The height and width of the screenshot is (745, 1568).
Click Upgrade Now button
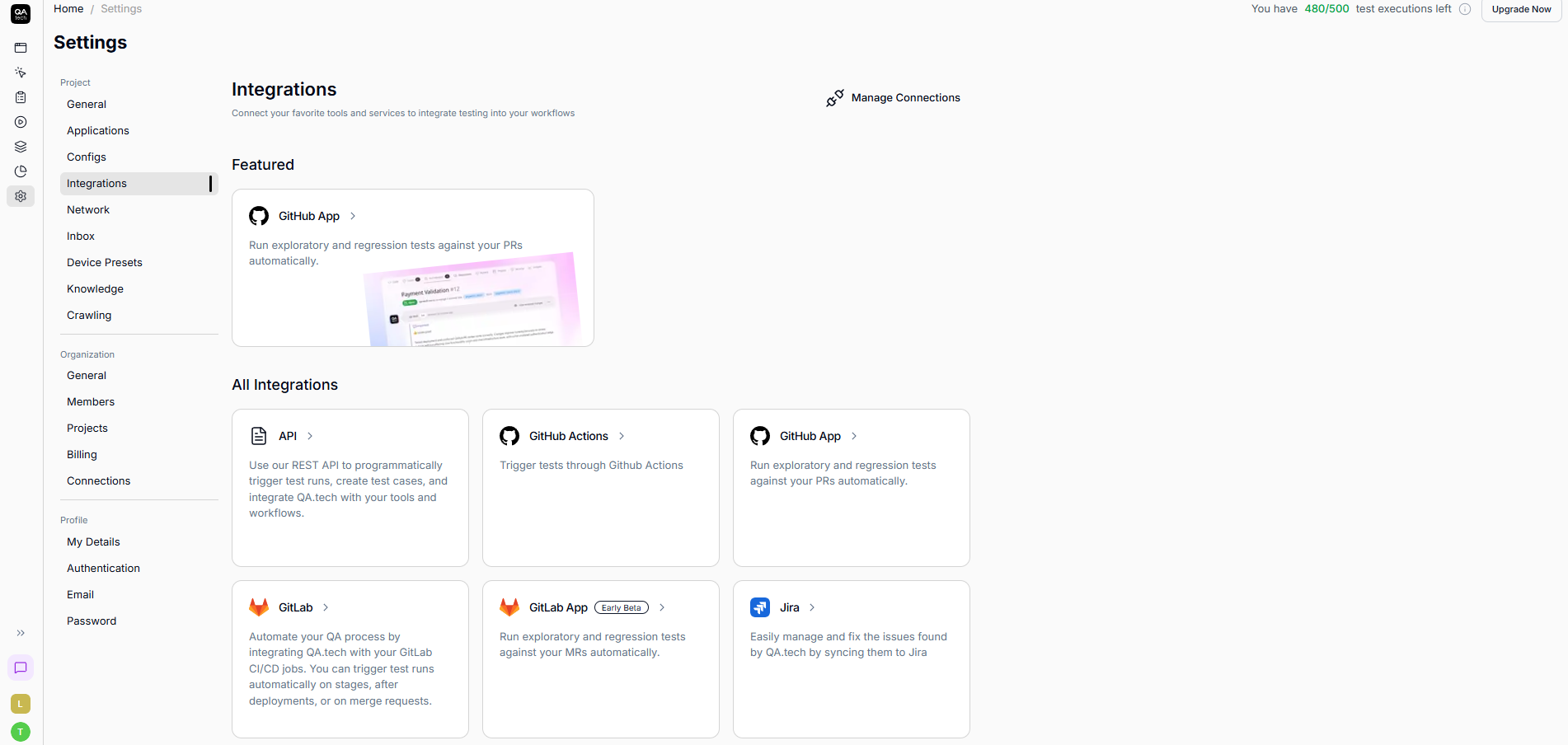1521,10
